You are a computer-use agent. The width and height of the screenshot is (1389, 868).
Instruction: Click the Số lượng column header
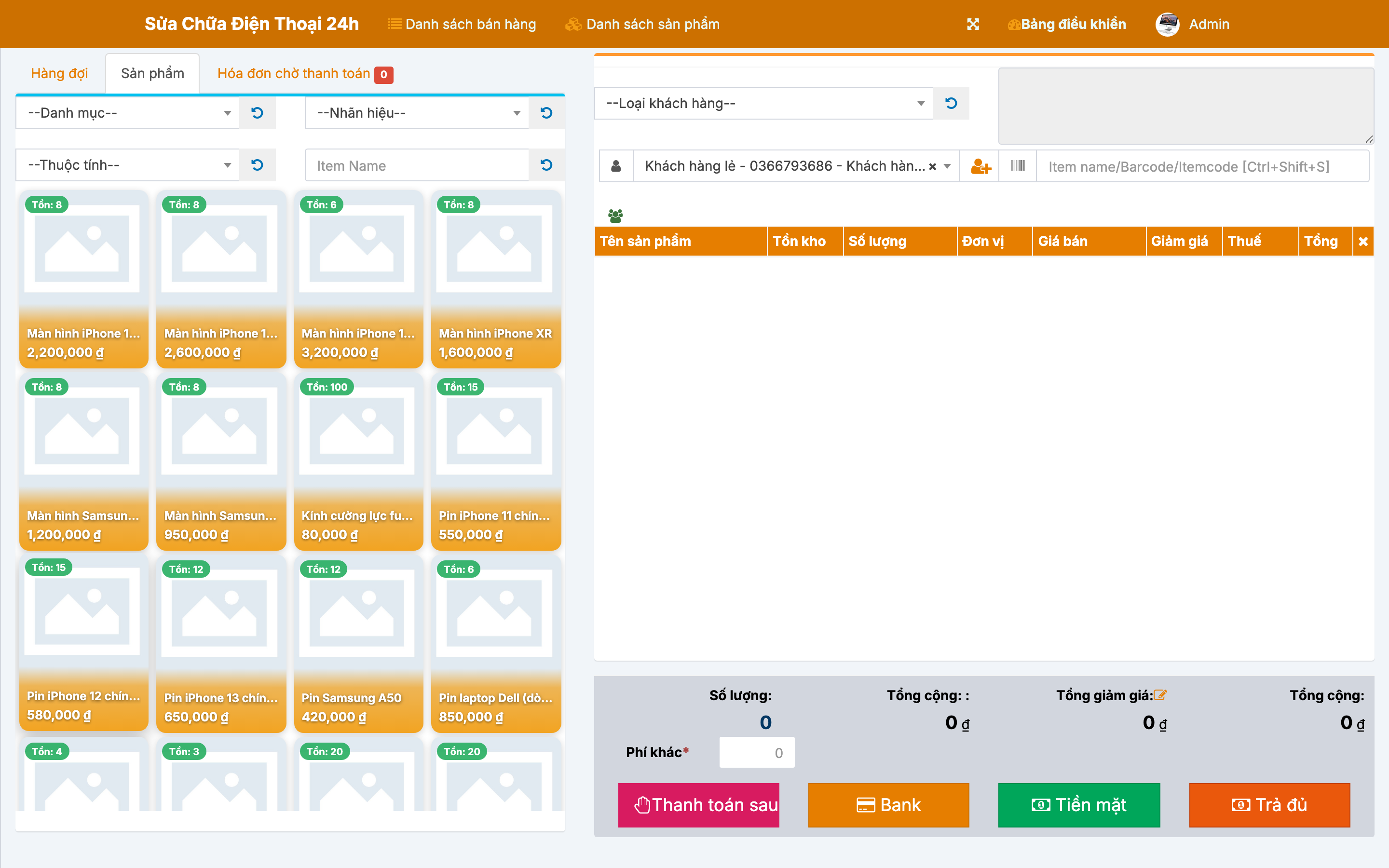click(900, 241)
